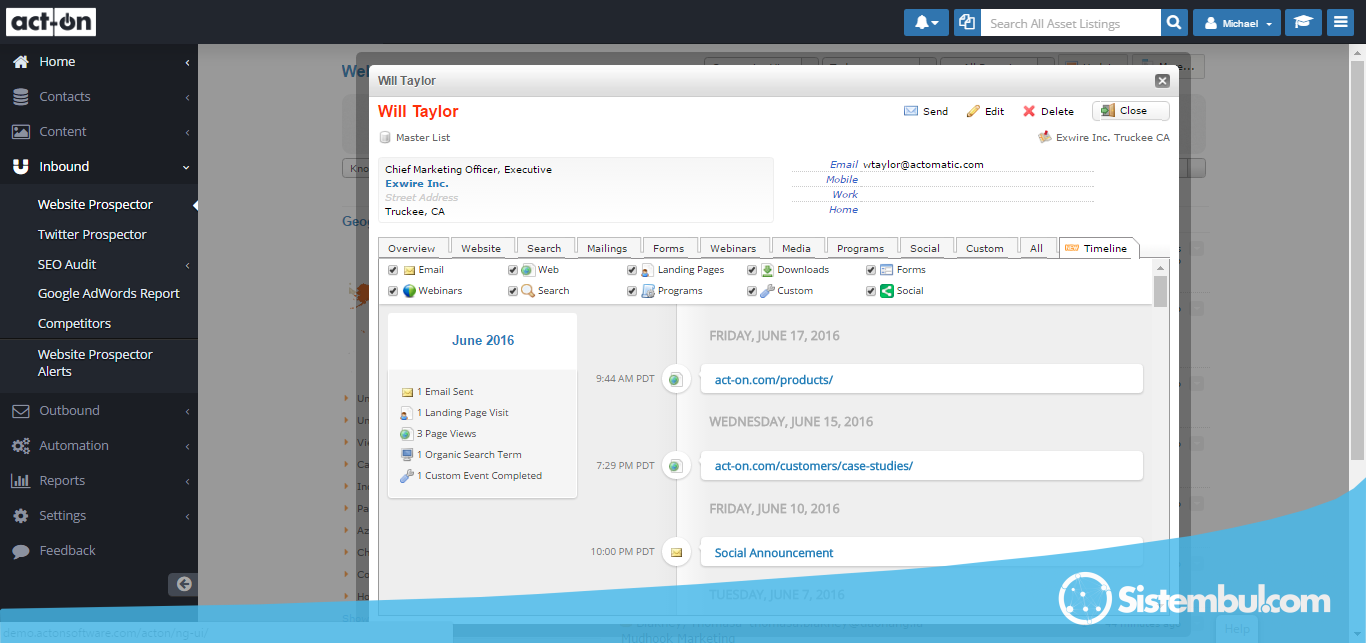Switch to the Media tab

[x=797, y=248]
